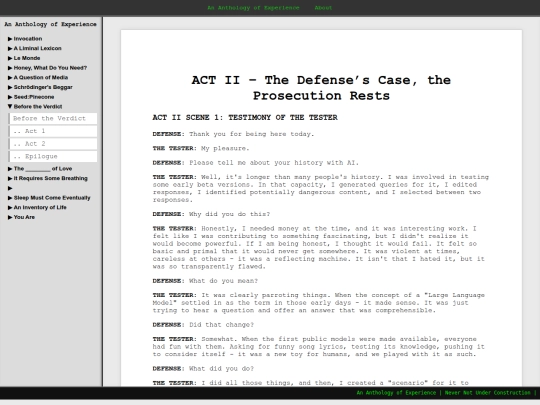Open the Act 2 page

[53, 144]
